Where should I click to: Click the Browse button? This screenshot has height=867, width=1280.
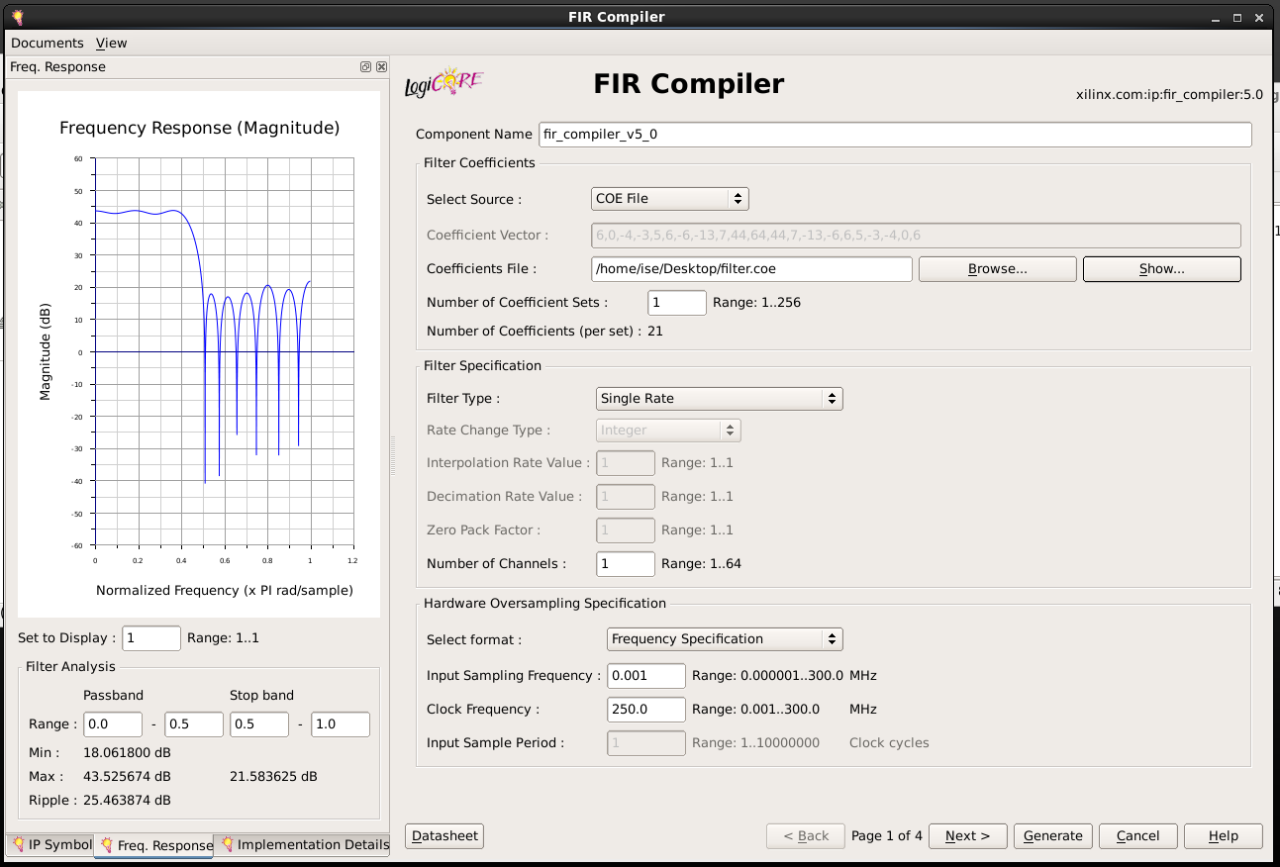coord(997,269)
